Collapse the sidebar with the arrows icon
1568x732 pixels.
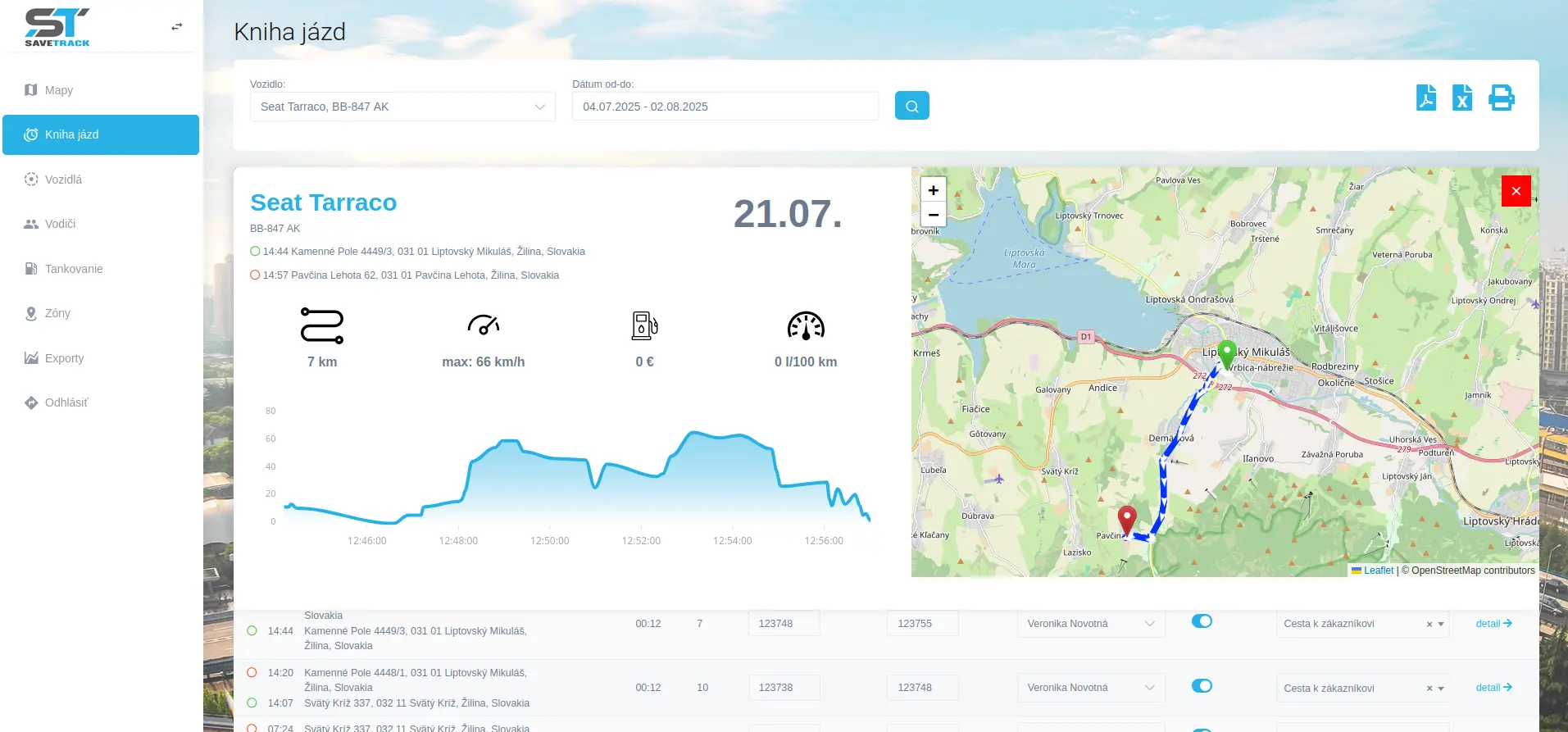(176, 27)
